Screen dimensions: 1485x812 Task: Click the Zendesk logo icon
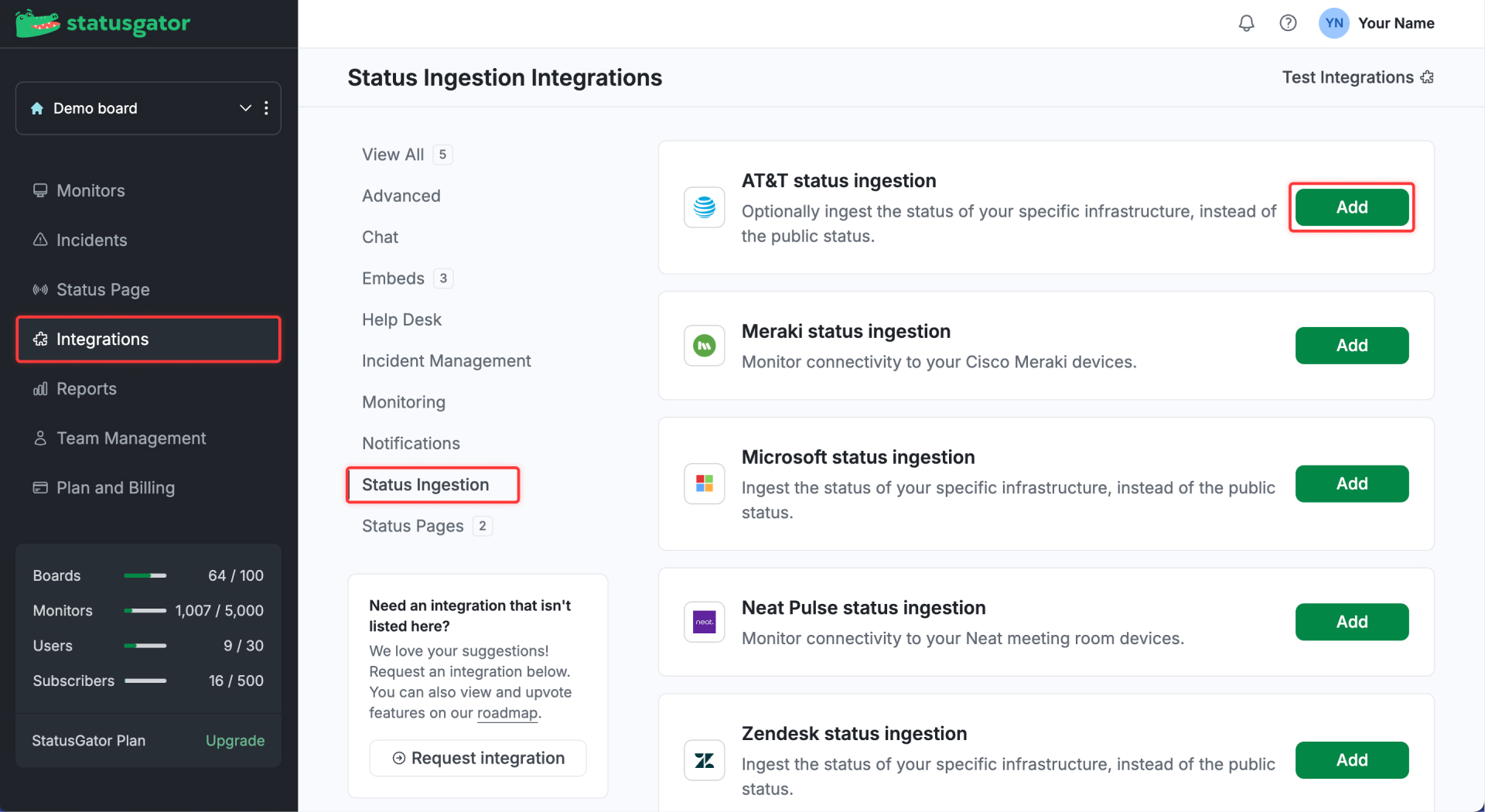pos(704,761)
